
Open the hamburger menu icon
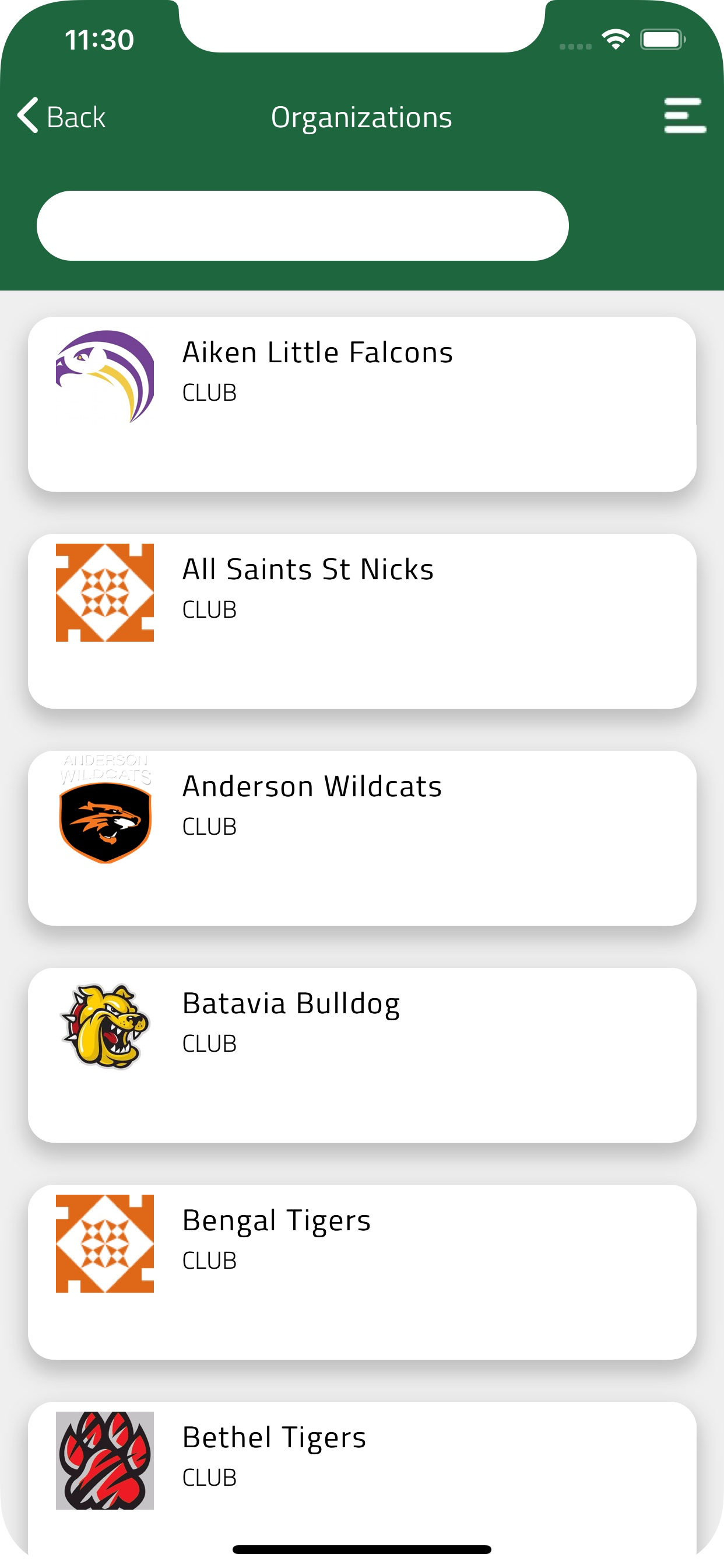(x=684, y=115)
